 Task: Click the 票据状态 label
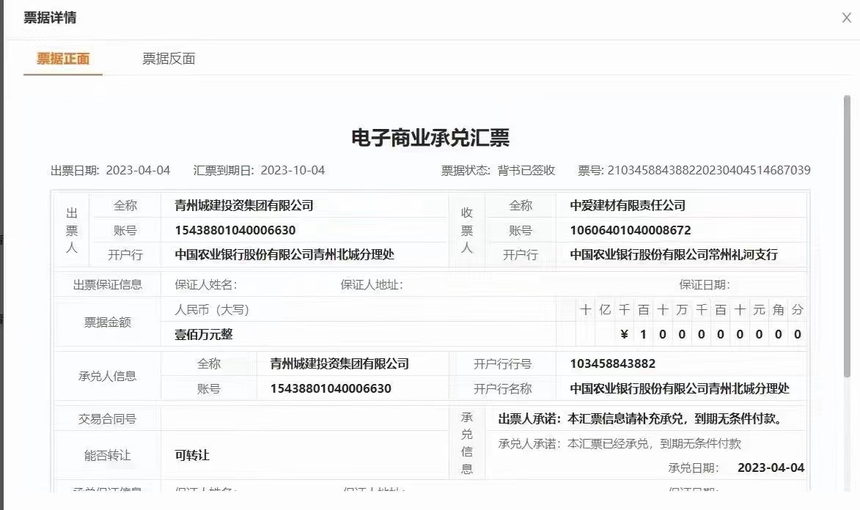(466, 171)
